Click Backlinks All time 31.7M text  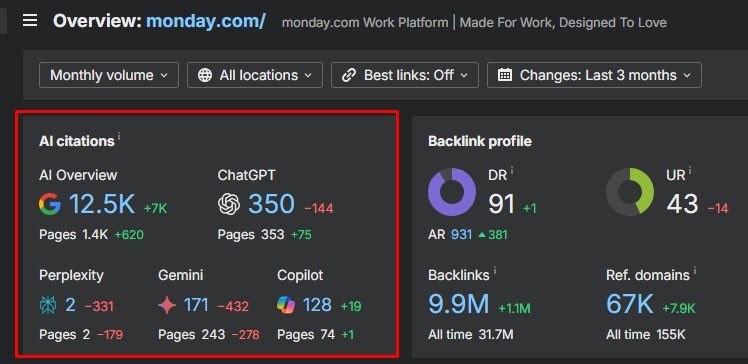pos(471,335)
